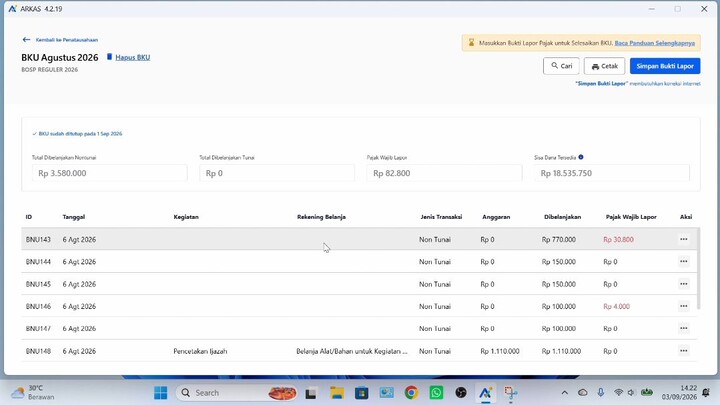Image resolution: width=720 pixels, height=405 pixels.
Task: Open Snipping Tool from taskbar
Action: click(x=511, y=393)
